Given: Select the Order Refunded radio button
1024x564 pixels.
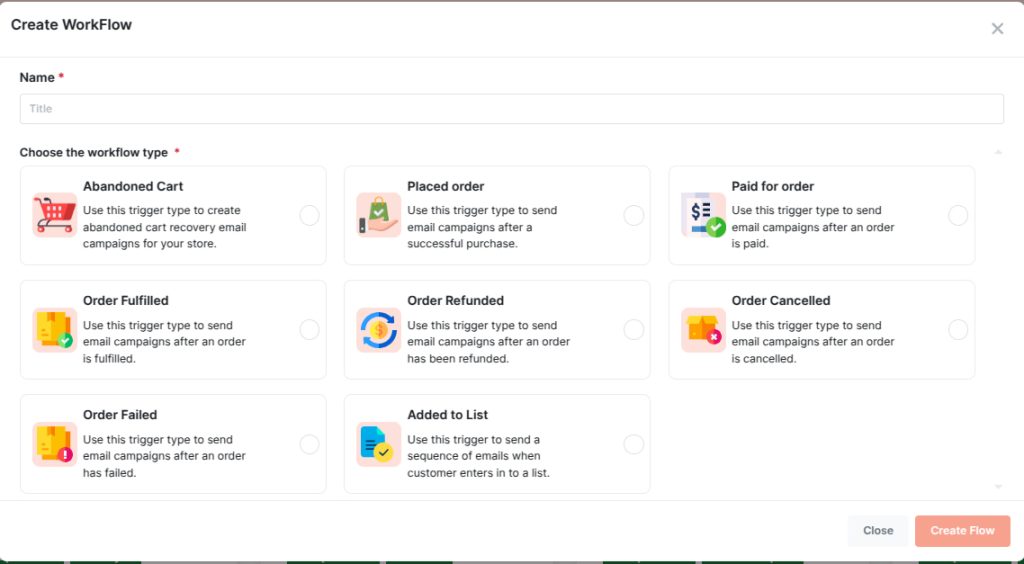Looking at the screenshot, I should [x=633, y=330].
